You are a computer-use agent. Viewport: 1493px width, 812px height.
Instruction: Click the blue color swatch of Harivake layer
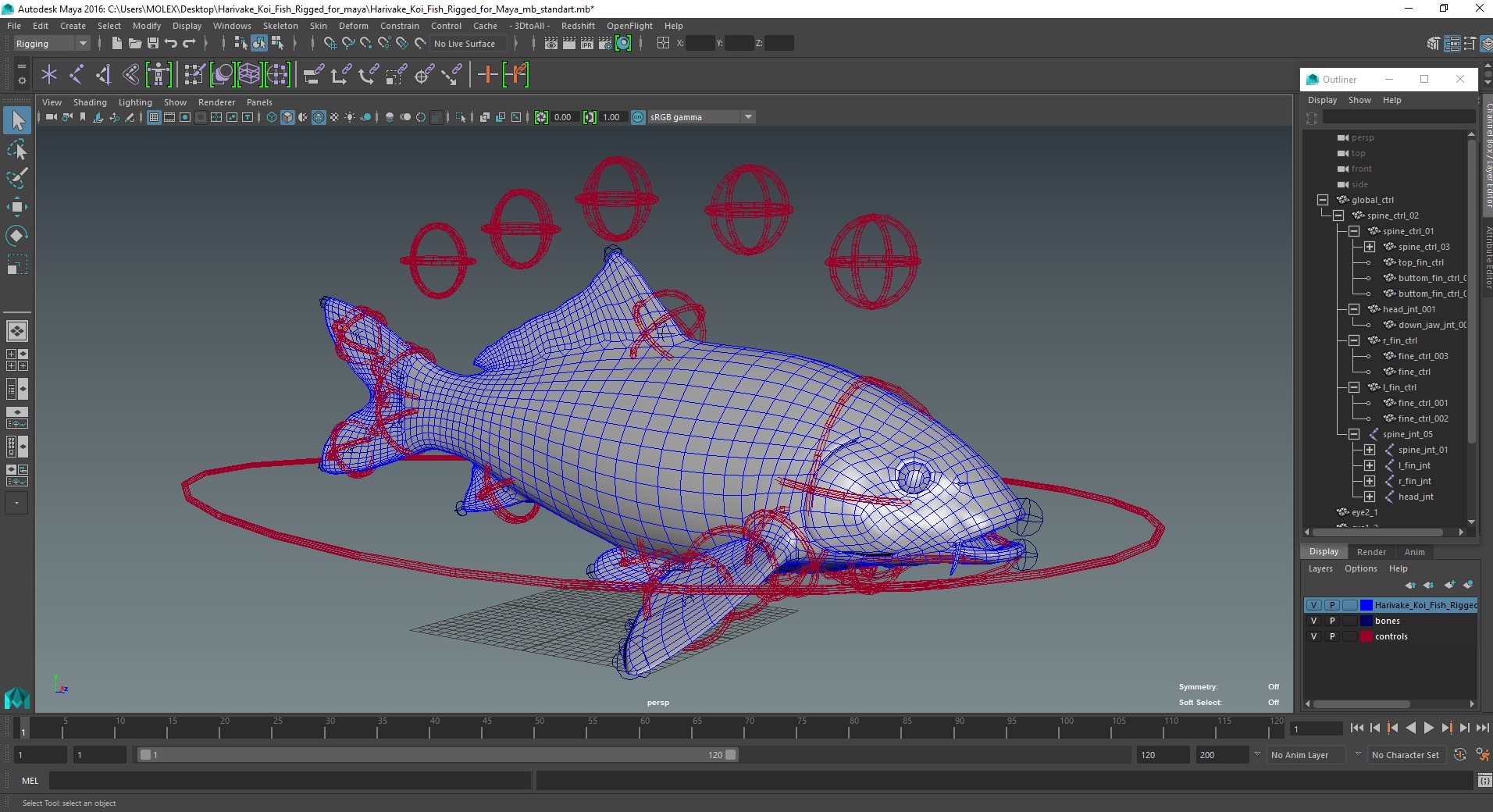[1367, 605]
